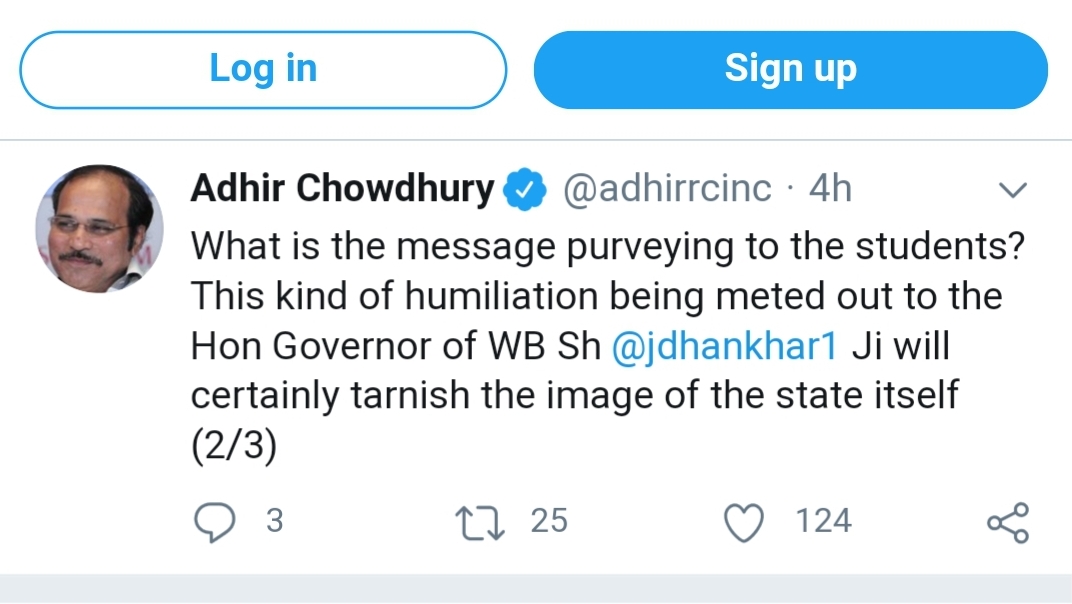Image resolution: width=1072 pixels, height=604 pixels.
Task: Click the retweet count 25
Action: 549,521
